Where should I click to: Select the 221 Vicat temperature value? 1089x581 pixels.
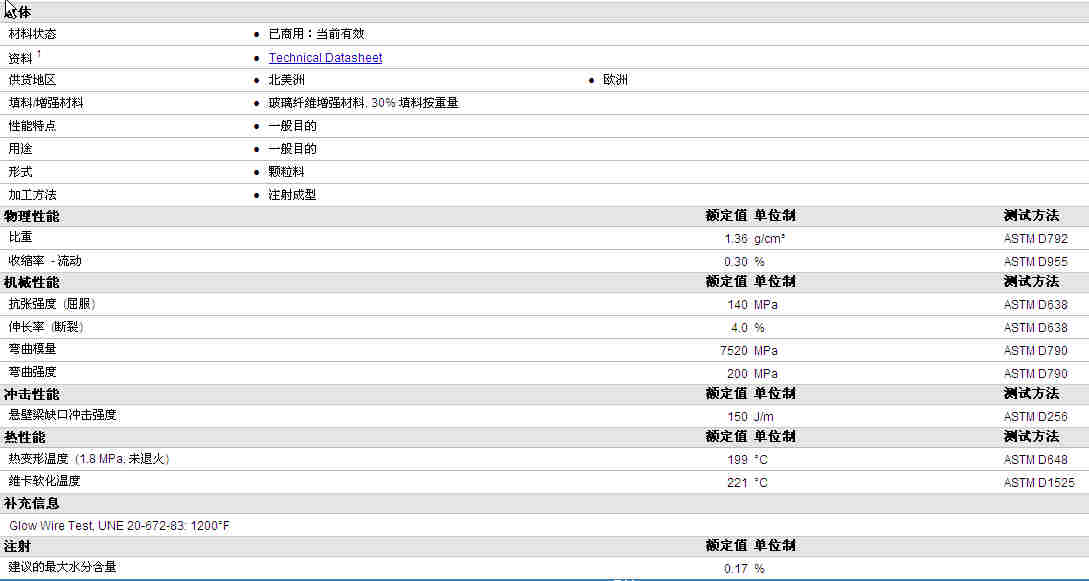point(738,482)
